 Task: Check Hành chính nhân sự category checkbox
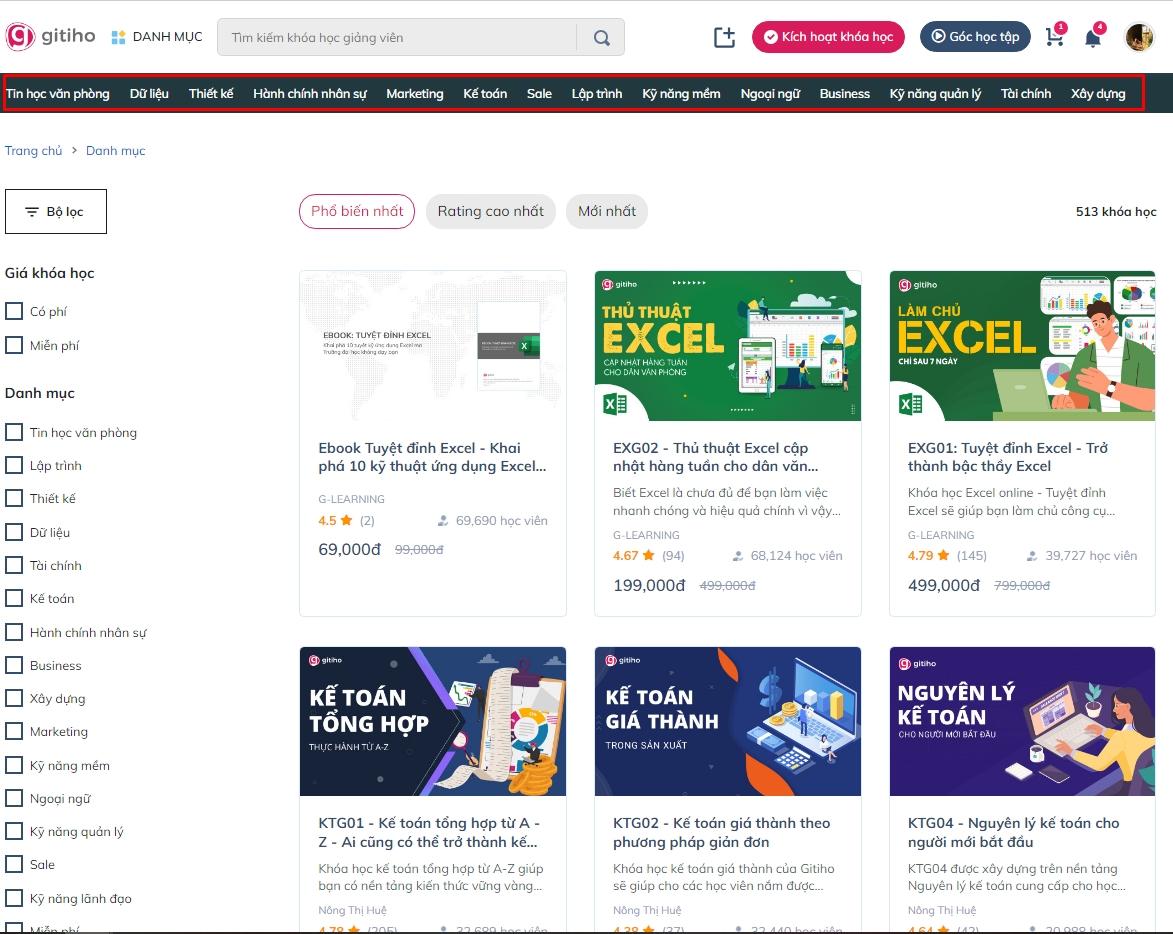[x=14, y=632]
